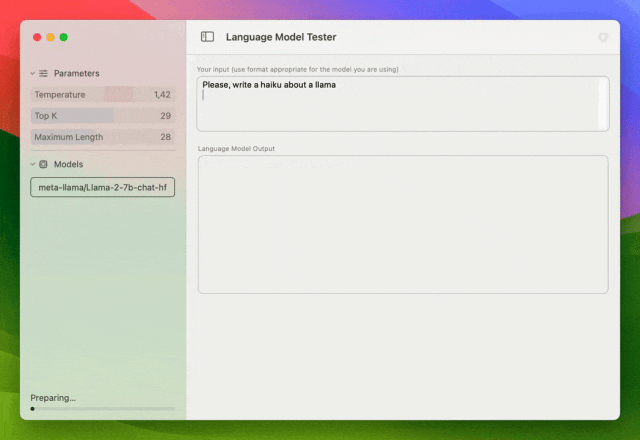This screenshot has height=440, width=640.
Task: Toggle the sidebar panel icon
Action: [x=207, y=37]
